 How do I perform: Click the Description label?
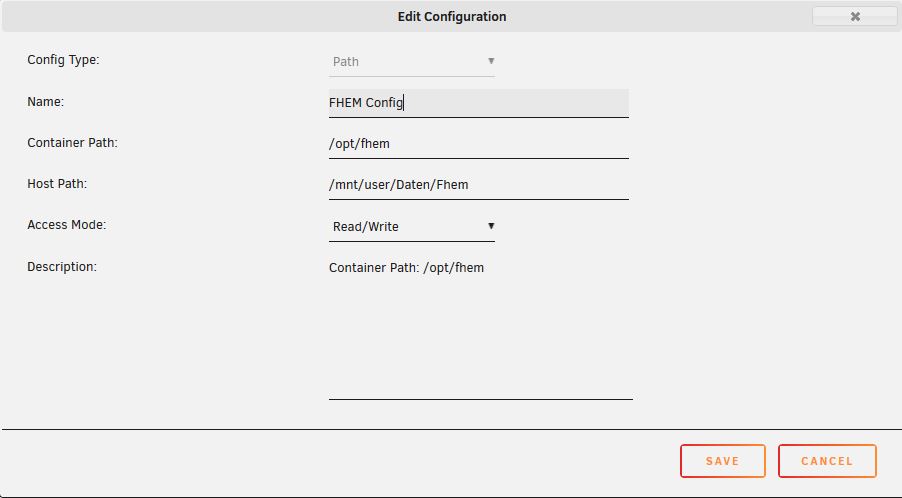pos(62,267)
